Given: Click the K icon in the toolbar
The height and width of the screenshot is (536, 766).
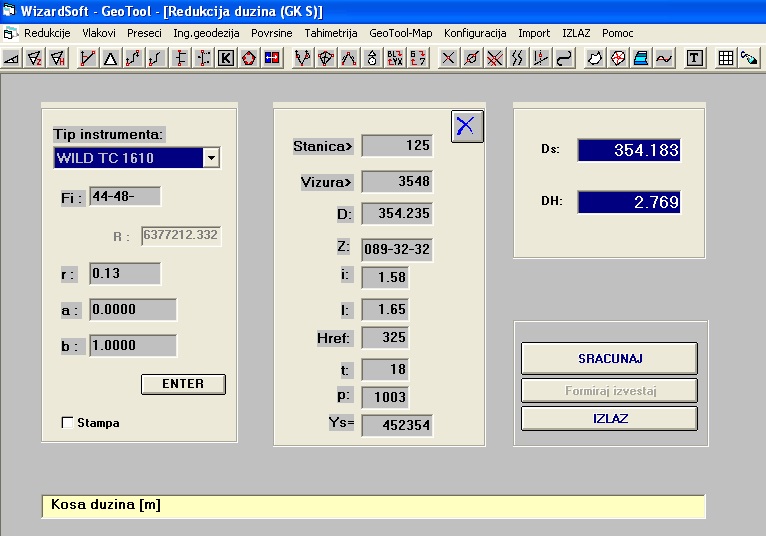Looking at the screenshot, I should pyautogui.click(x=225, y=59).
